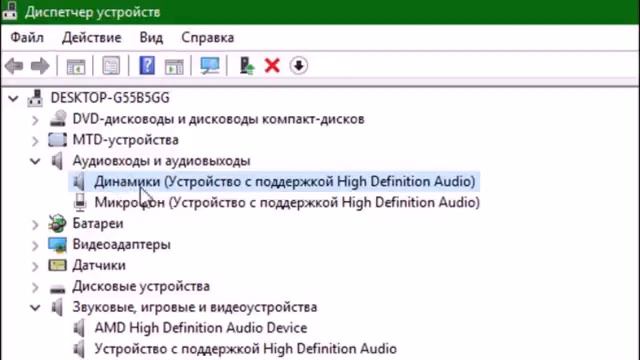The width and height of the screenshot is (640, 360).
Task: Expand the Дисковые устройства node
Action: pos(35,287)
